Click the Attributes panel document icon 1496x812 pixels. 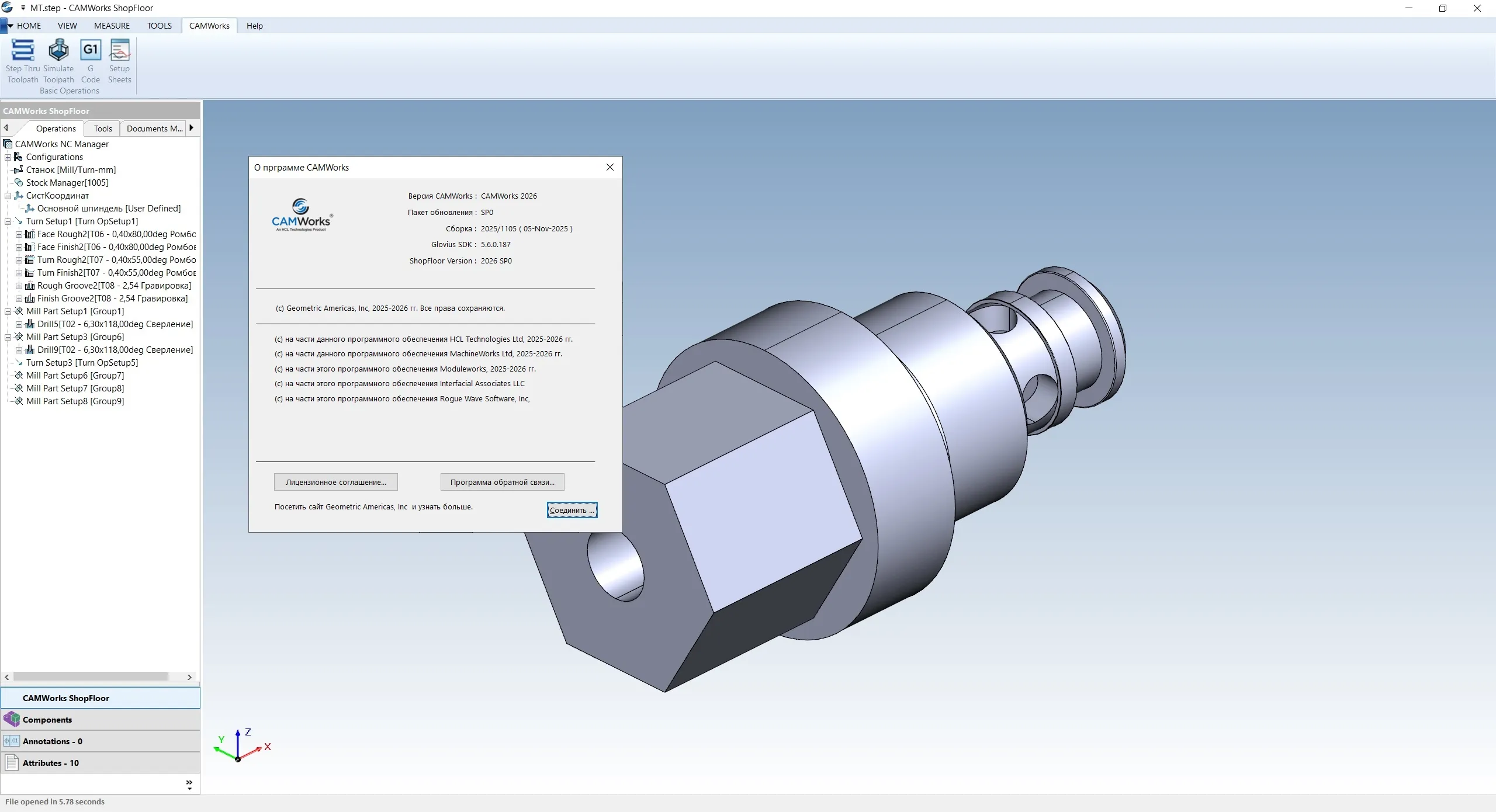11,762
